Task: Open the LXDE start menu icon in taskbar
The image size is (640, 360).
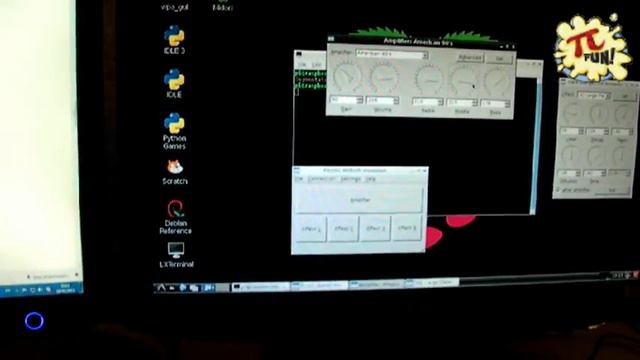Action: (x=161, y=287)
